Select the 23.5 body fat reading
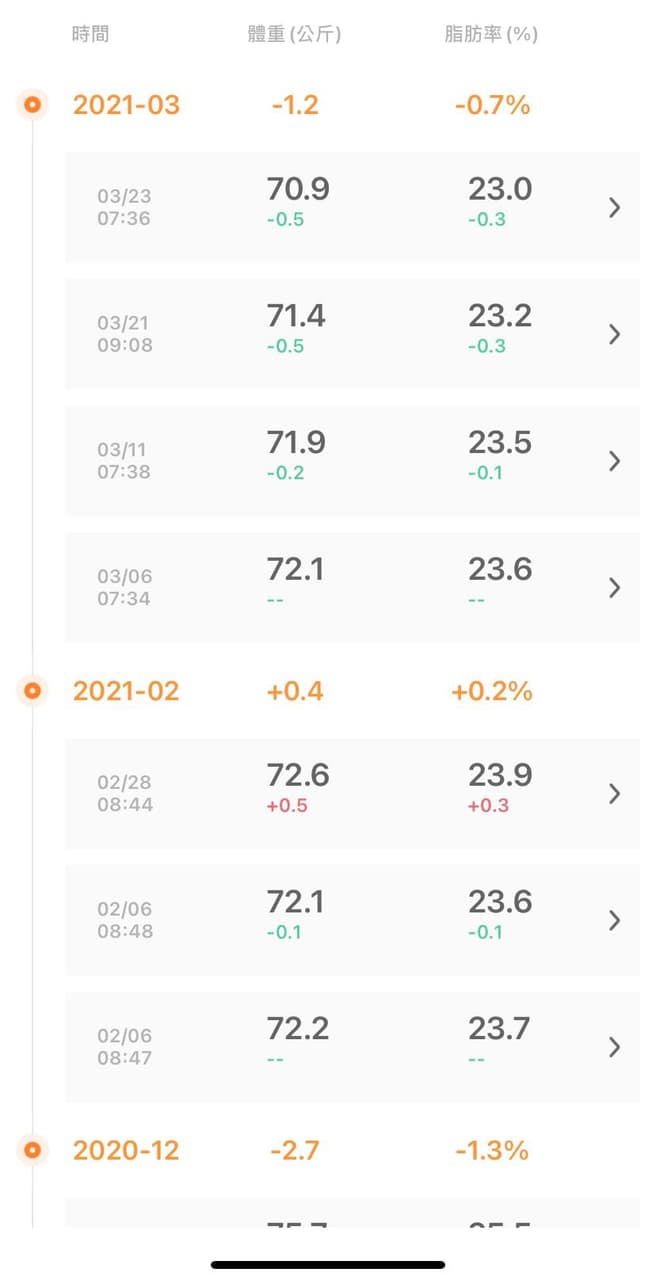656x1280 pixels. point(500,442)
